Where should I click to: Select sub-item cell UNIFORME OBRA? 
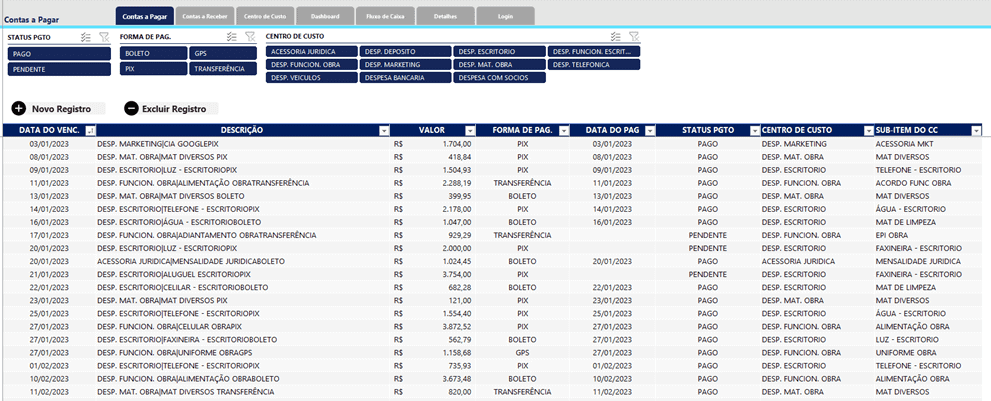(928, 352)
